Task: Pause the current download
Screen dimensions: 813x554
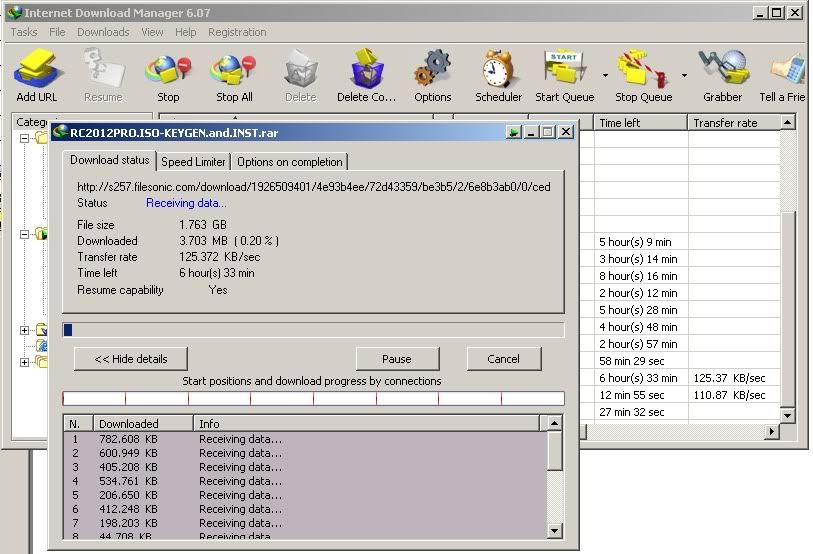Action: click(x=397, y=359)
